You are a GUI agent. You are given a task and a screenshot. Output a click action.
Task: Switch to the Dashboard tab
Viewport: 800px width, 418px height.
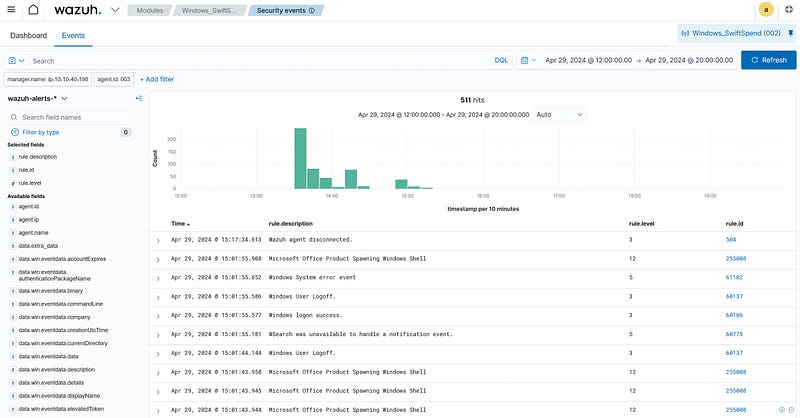[29, 35]
